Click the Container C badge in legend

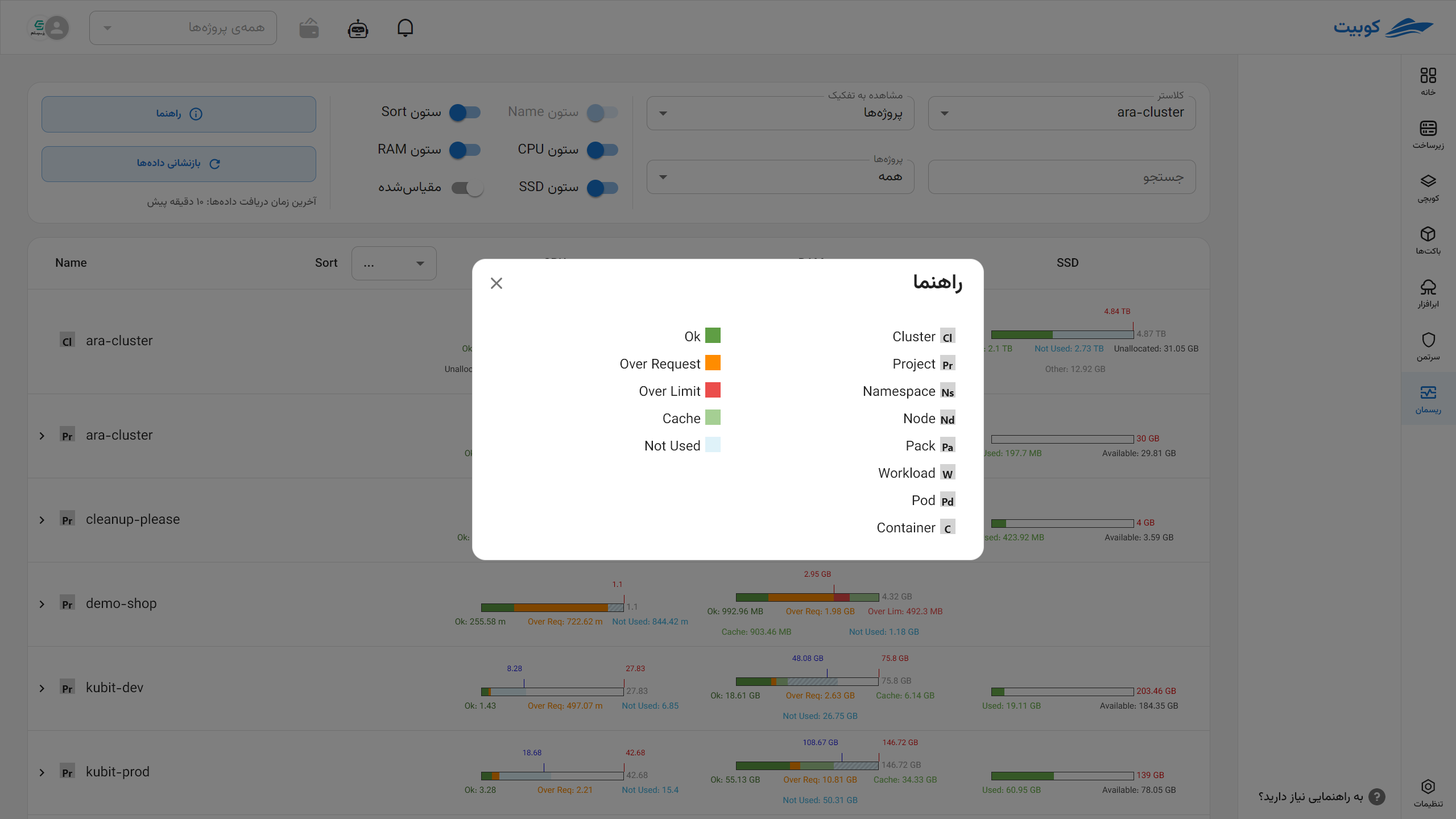[x=948, y=527]
